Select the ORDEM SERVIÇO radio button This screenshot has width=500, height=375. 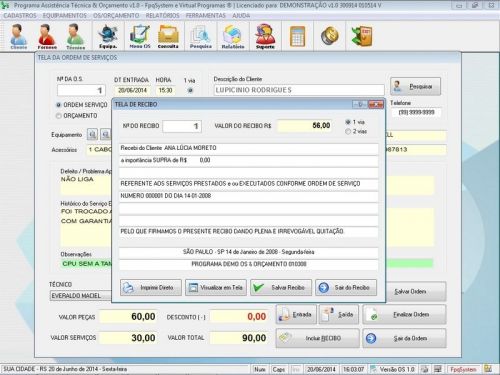pyautogui.click(x=59, y=105)
